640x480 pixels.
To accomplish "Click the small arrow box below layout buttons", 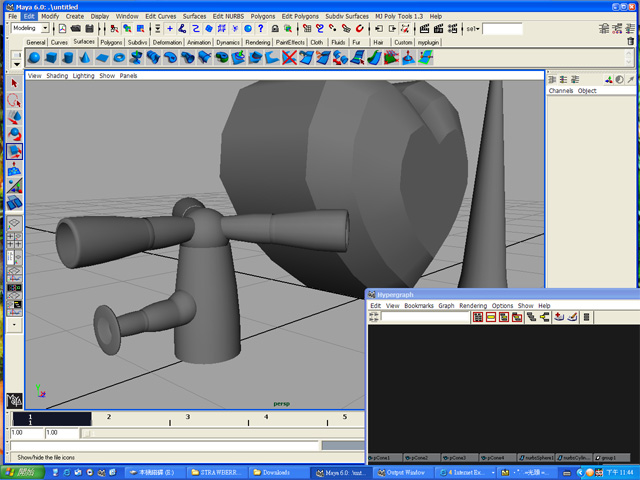I will 14,325.
